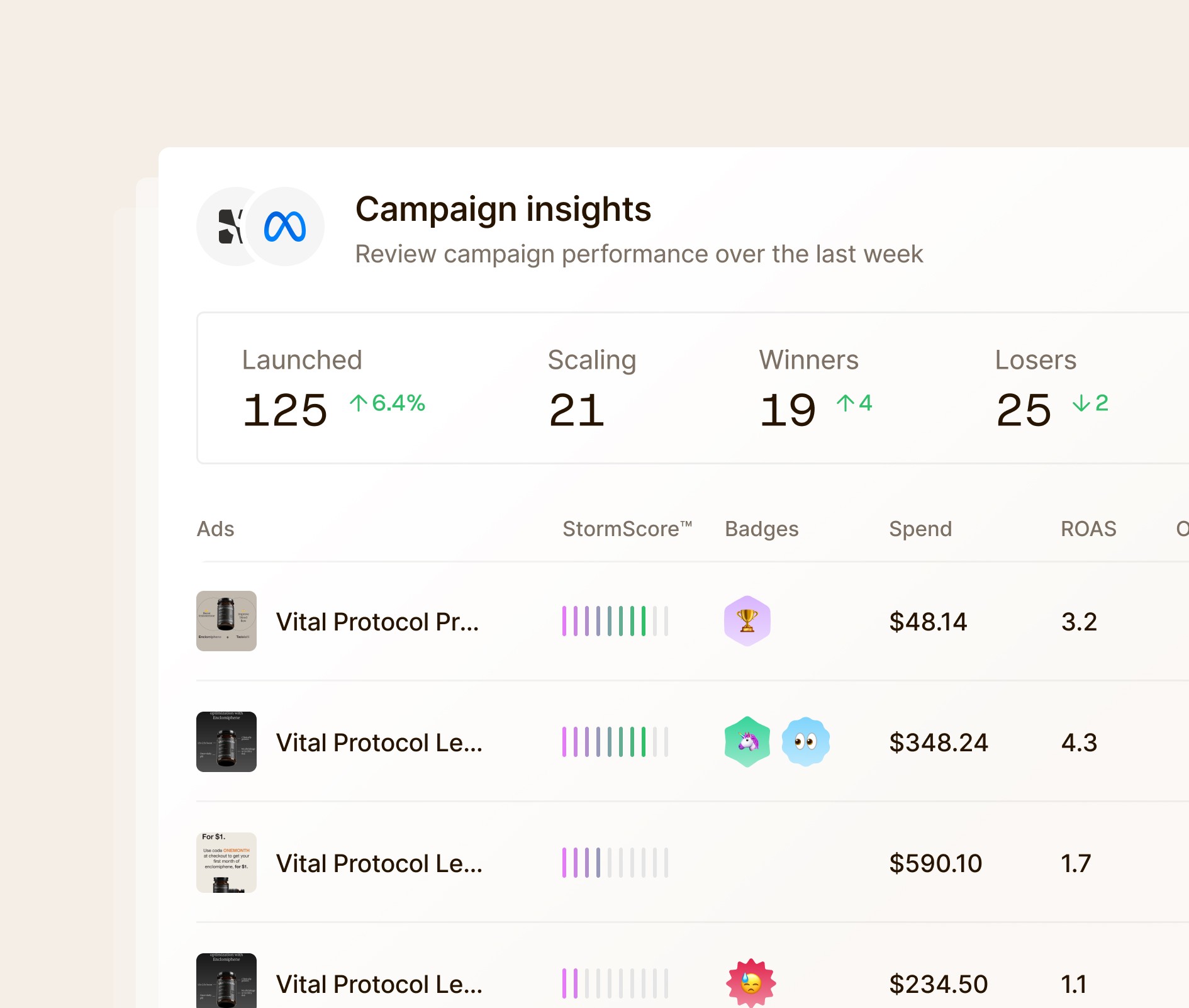Viewport: 1189px width, 1008px height.
Task: Click the Meta infinity logo icon
Action: tap(285, 227)
